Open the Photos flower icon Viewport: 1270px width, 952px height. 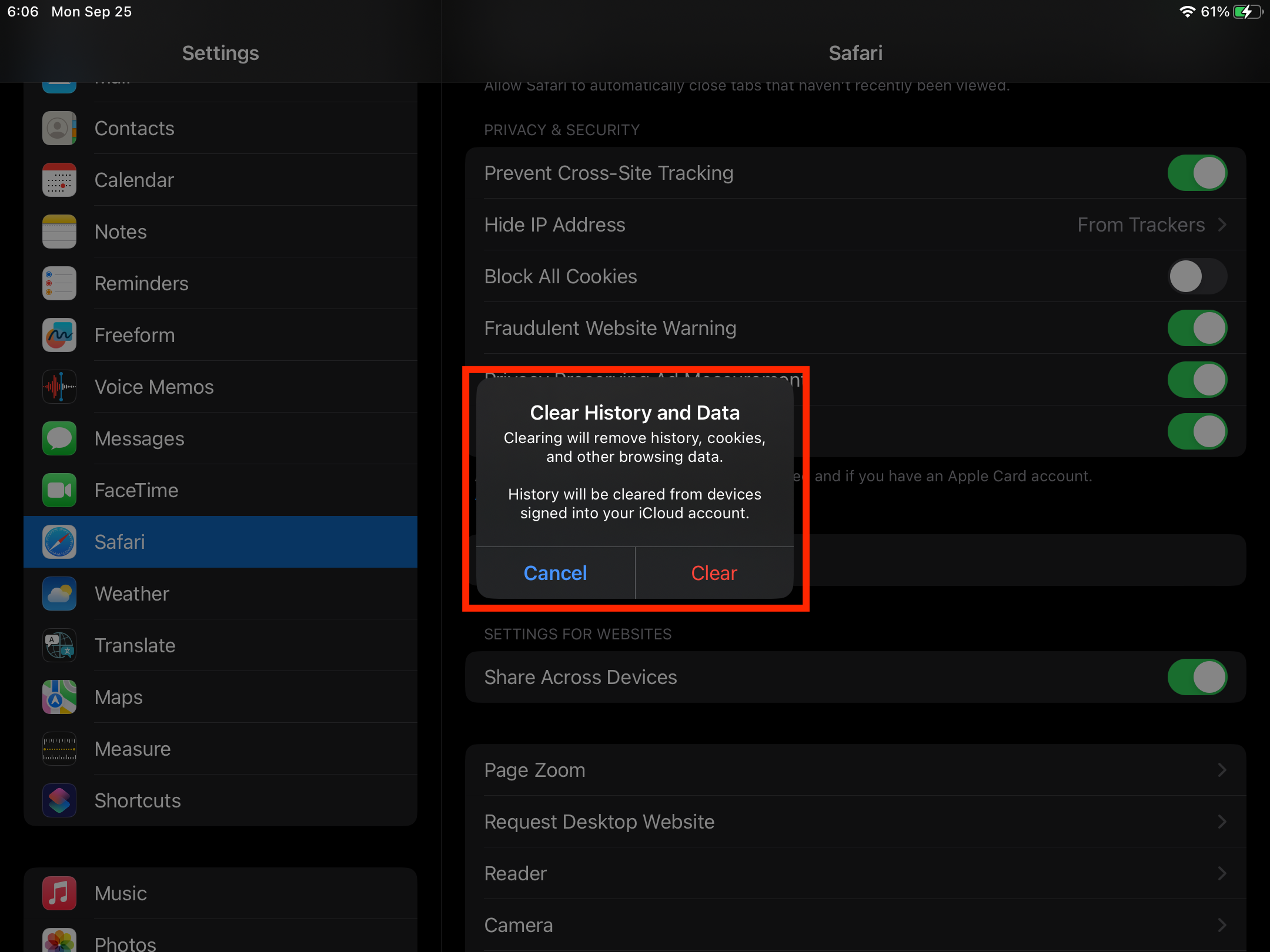[x=59, y=940]
